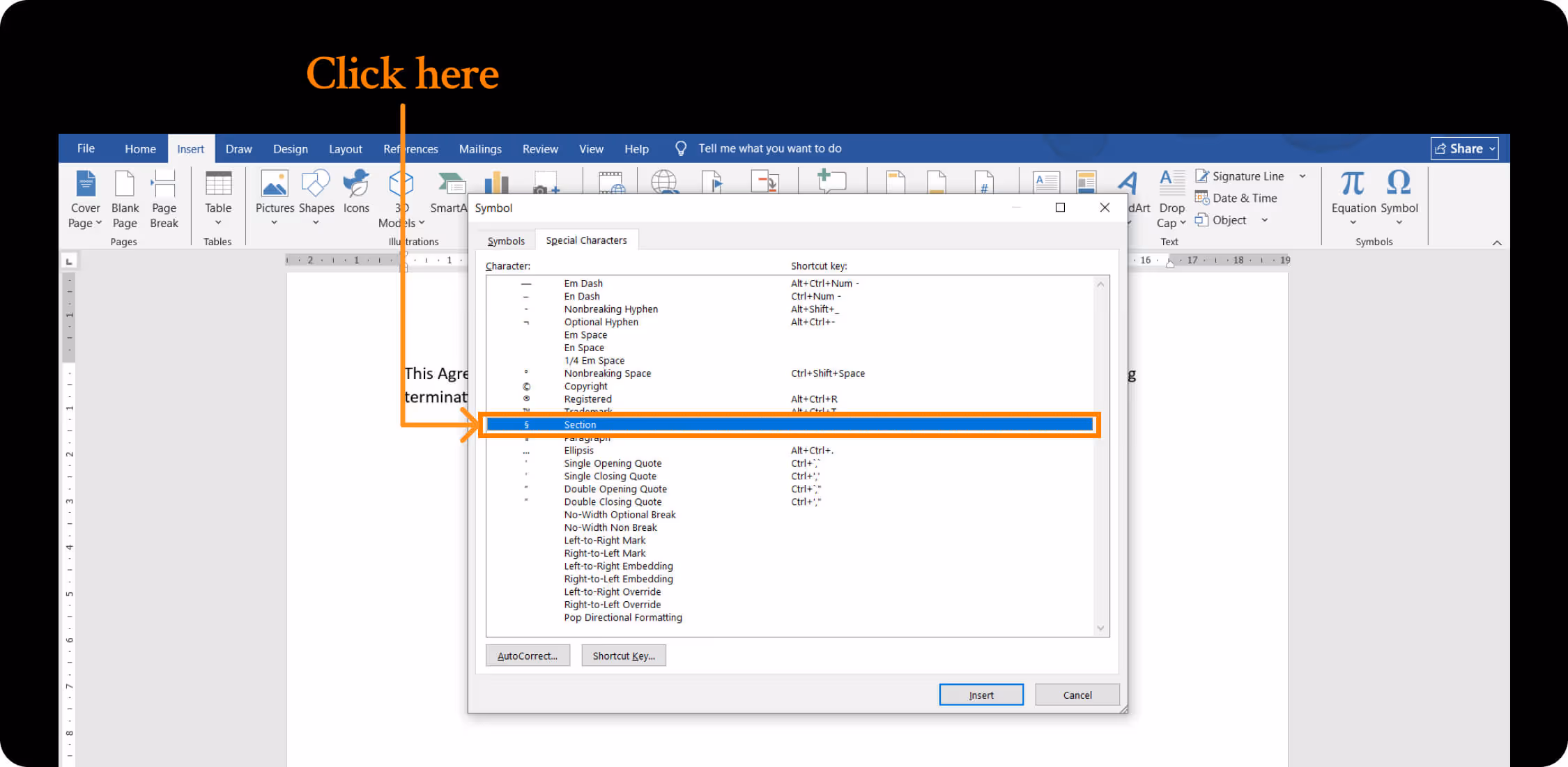Expand the Table dropdown arrow
Image resolution: width=1568 pixels, height=767 pixels.
pos(218,223)
